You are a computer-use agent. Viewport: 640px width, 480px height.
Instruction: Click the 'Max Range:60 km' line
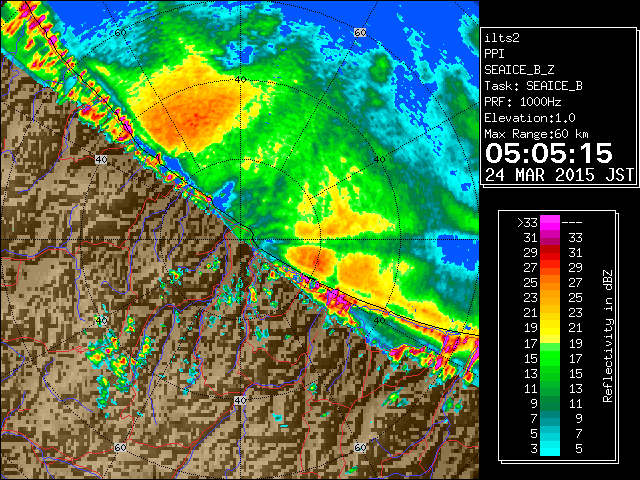(537, 134)
